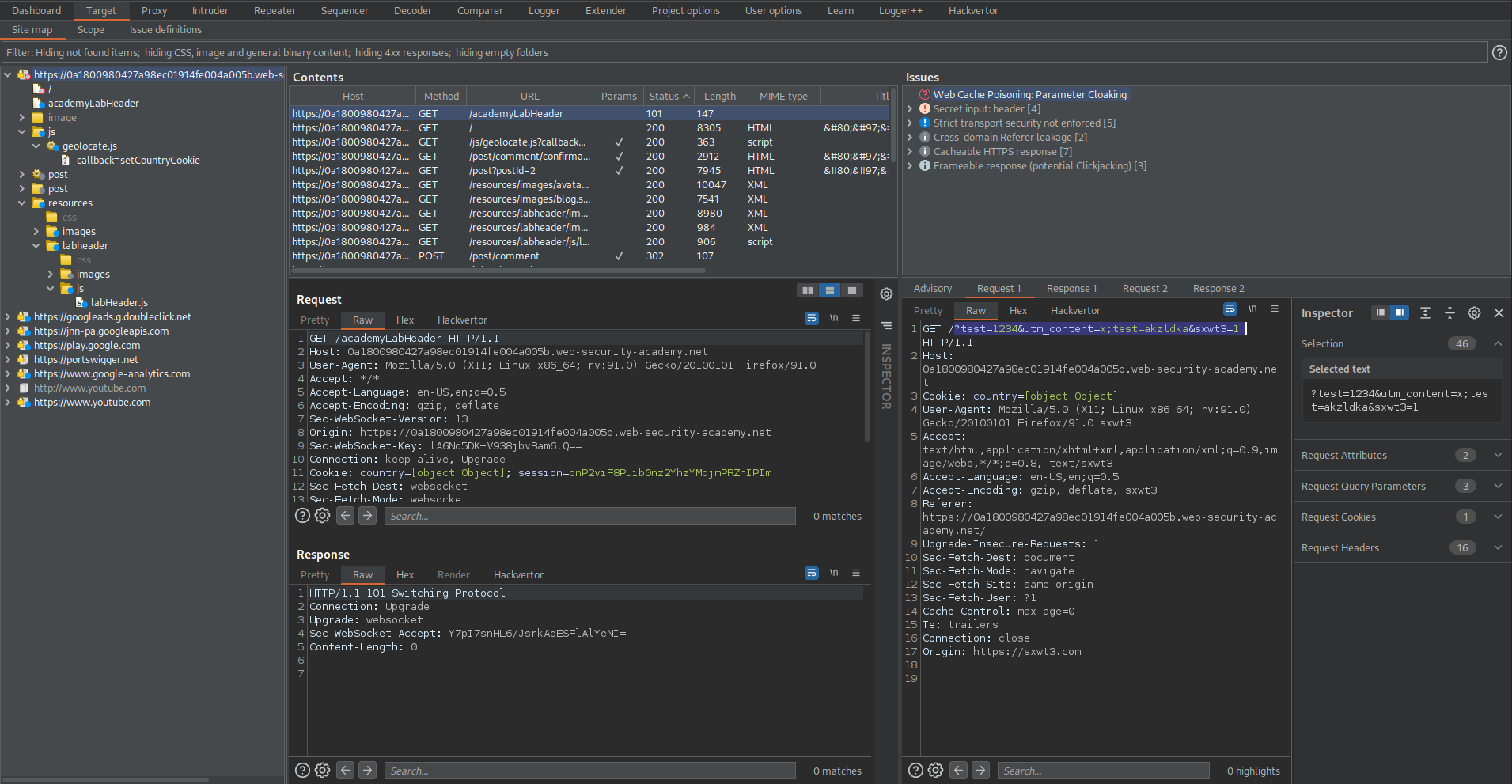Select labHeader.js in site map tree
The image size is (1512, 784).
(x=119, y=302)
